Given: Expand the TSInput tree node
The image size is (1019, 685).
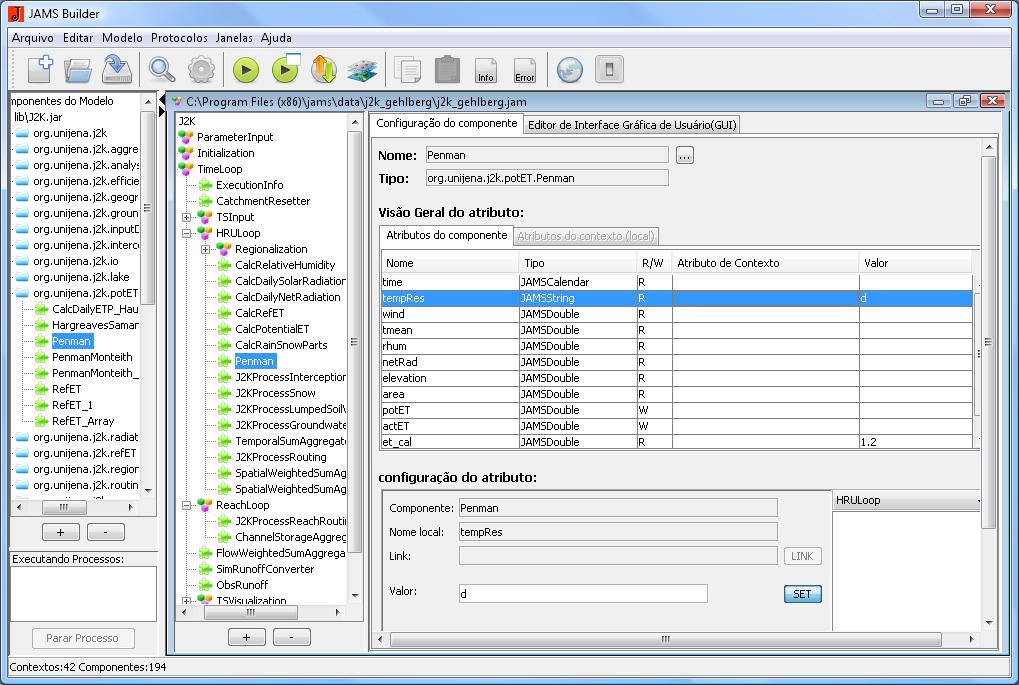Looking at the screenshot, I should pos(187,217).
